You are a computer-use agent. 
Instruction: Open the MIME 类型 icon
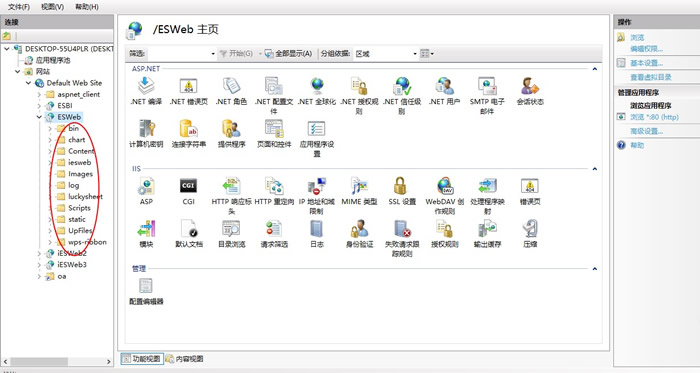(359, 186)
